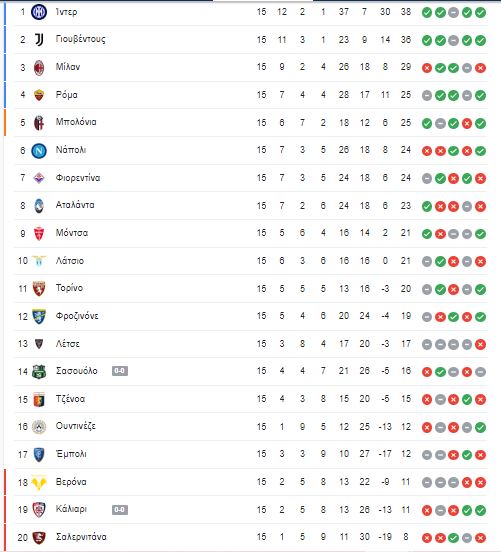Select the Salernitana club badge
The width and height of the screenshot is (501, 552).
(39, 537)
